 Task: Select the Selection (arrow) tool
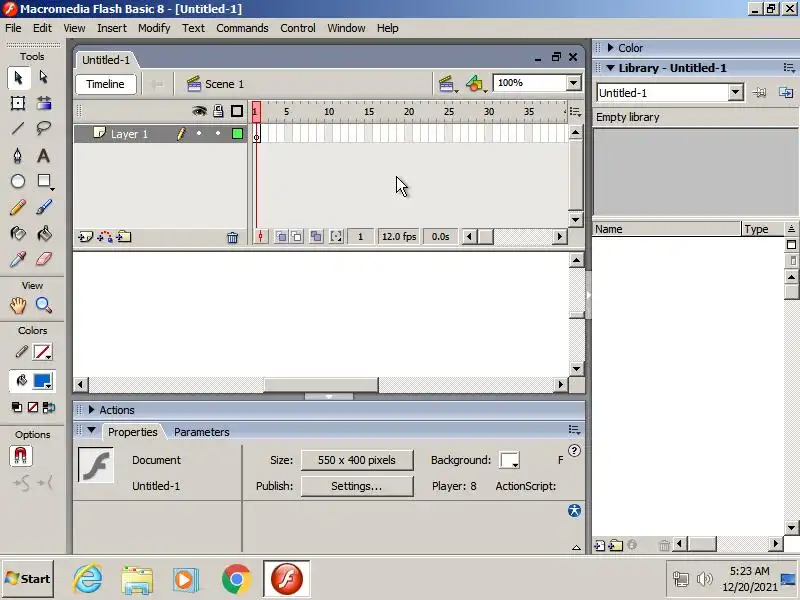click(x=18, y=78)
